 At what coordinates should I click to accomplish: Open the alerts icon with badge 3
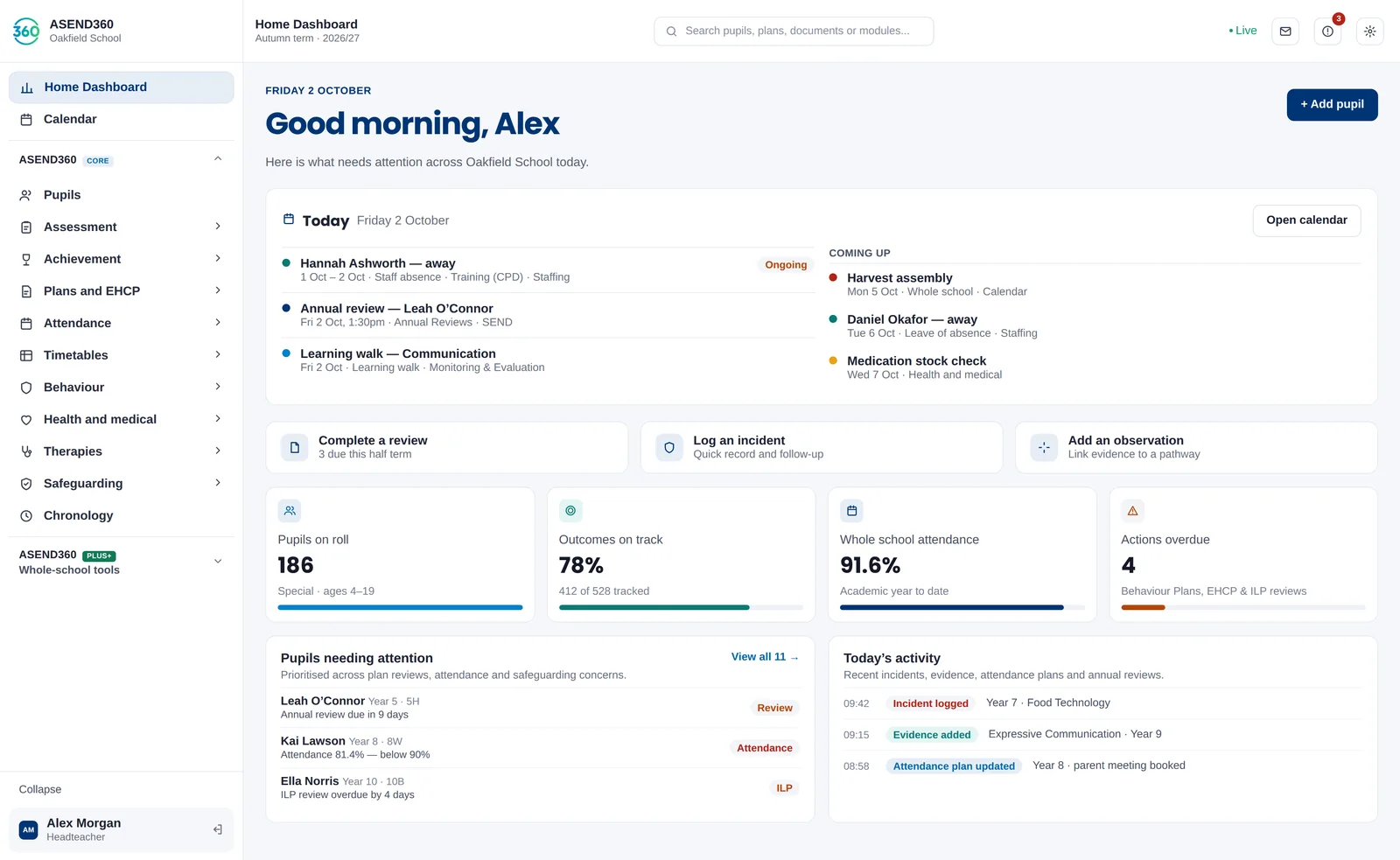pos(1327,31)
